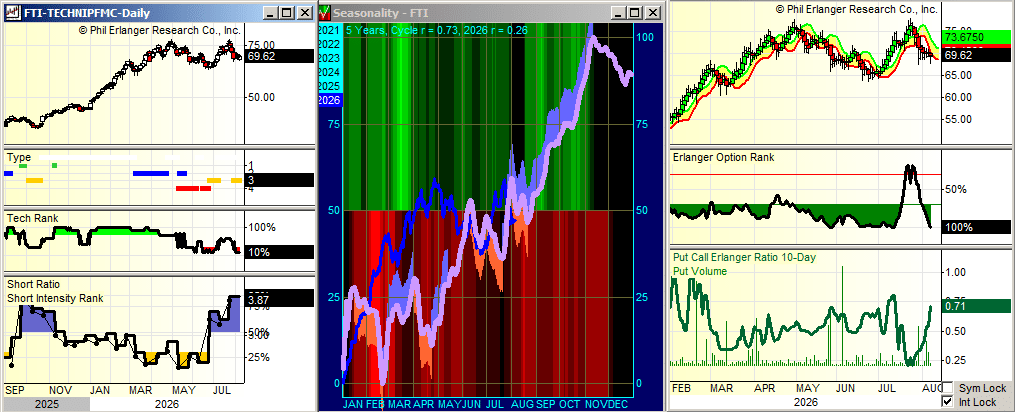Click the 2025 year band on time axis
Viewport: 1015px width, 412px height.
(x=44, y=404)
